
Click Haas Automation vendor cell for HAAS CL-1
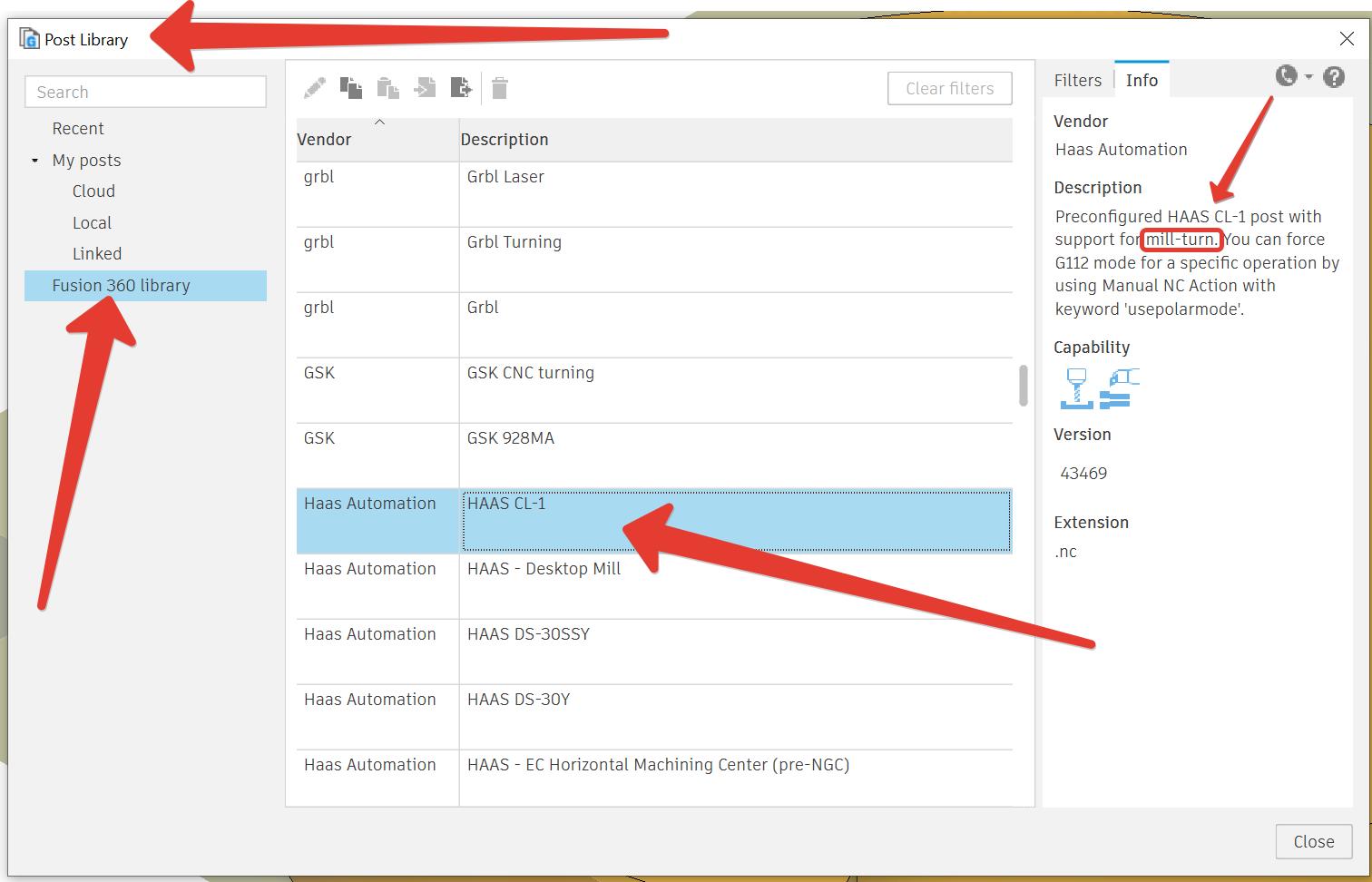coord(377,521)
